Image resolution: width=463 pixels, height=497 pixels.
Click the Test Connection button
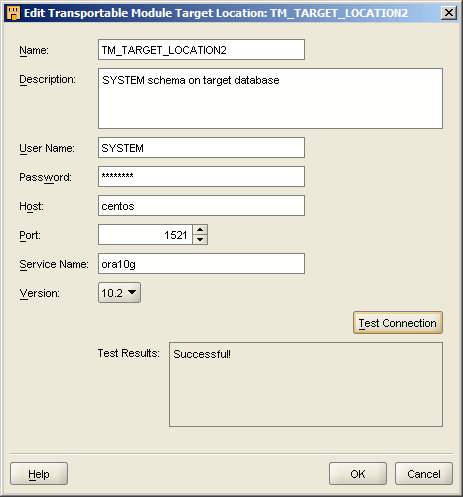[398, 323]
